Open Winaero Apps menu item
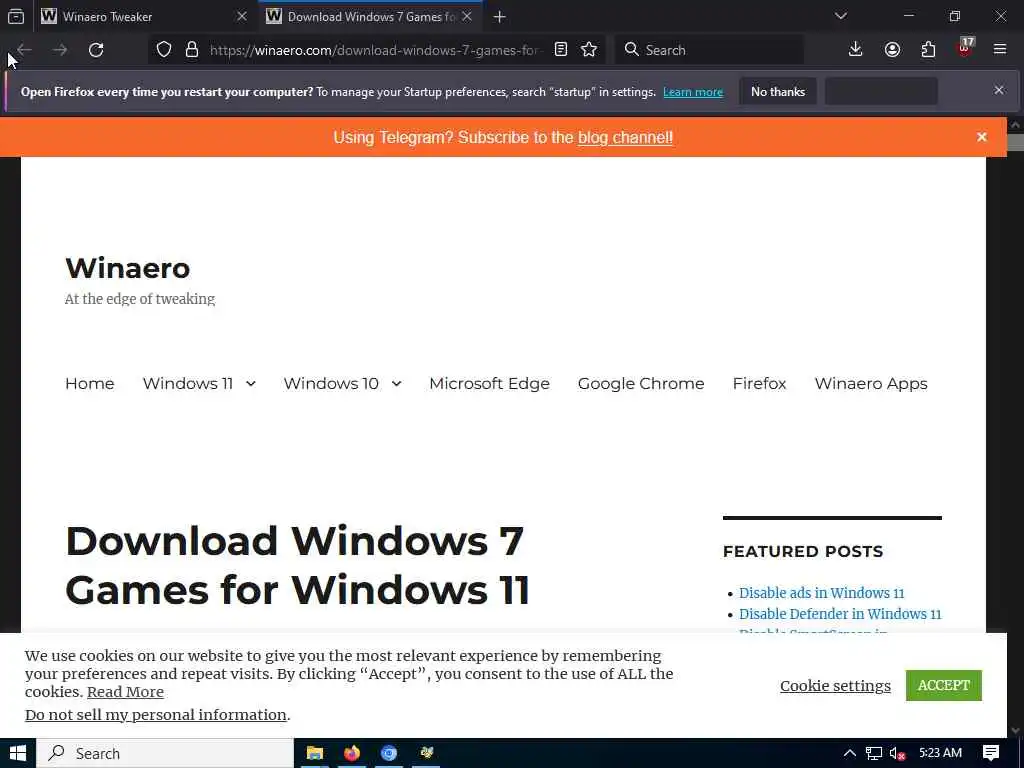 pos(871,383)
